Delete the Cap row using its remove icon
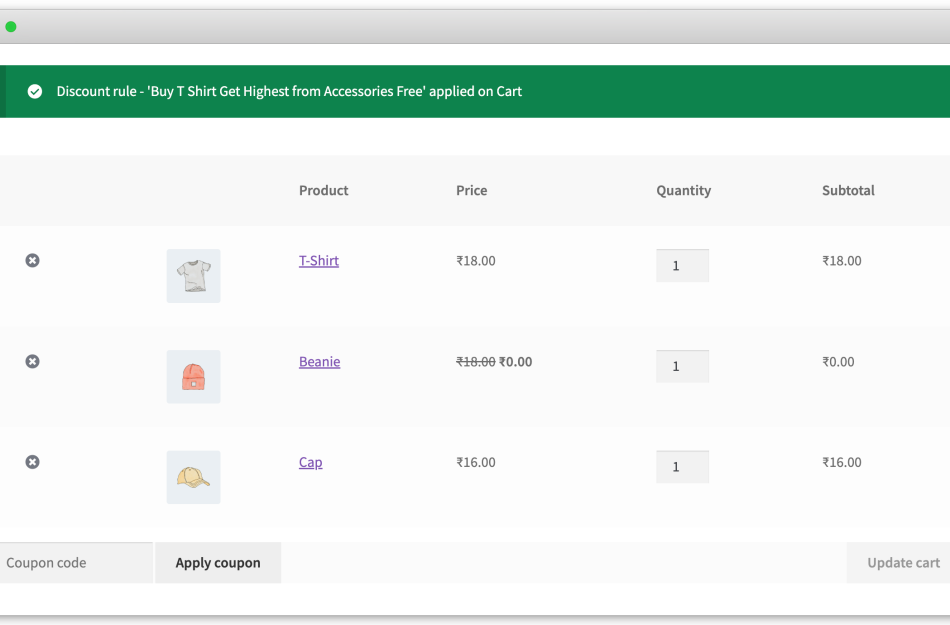The height and width of the screenshot is (625, 950). [x=32, y=462]
